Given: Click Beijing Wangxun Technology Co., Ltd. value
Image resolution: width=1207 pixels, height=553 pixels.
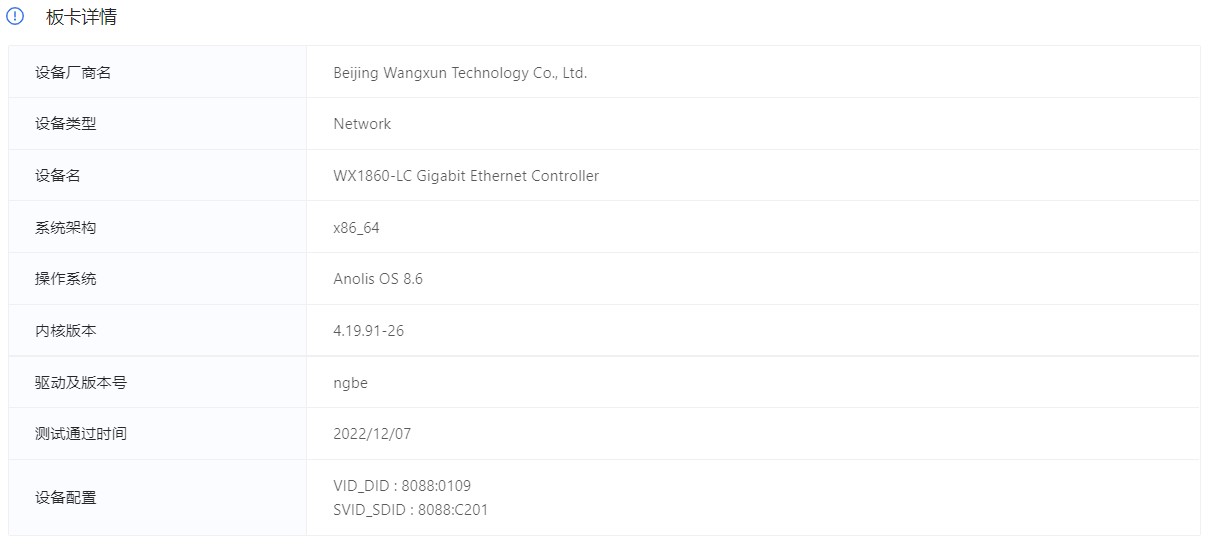Looking at the screenshot, I should click(x=460, y=73).
